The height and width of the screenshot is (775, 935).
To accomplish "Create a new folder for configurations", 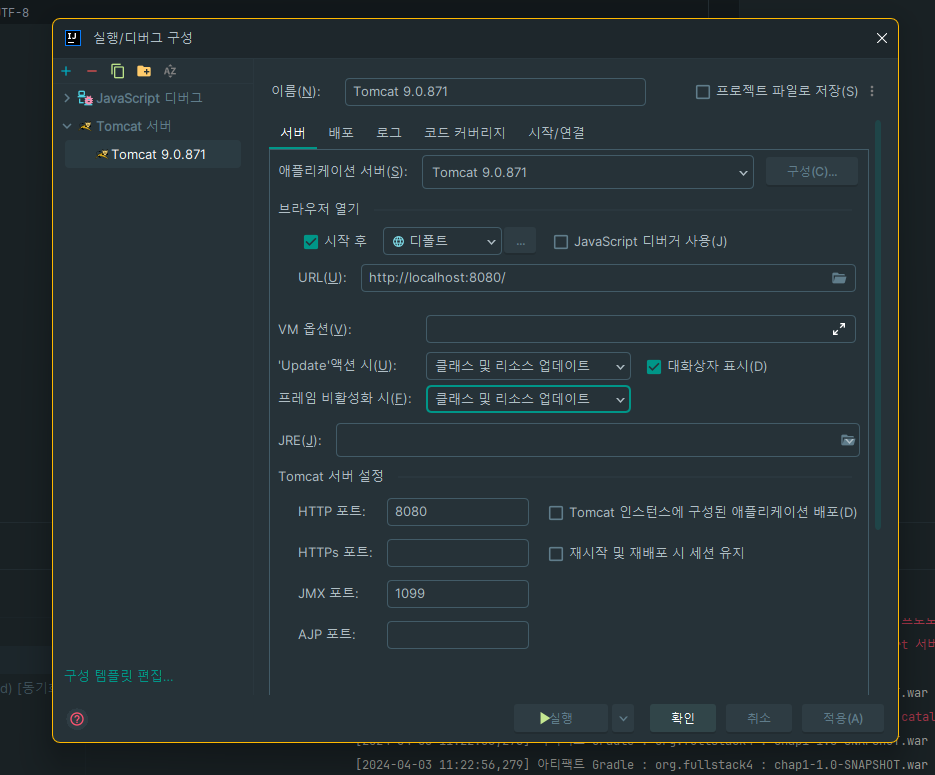I will (144, 72).
